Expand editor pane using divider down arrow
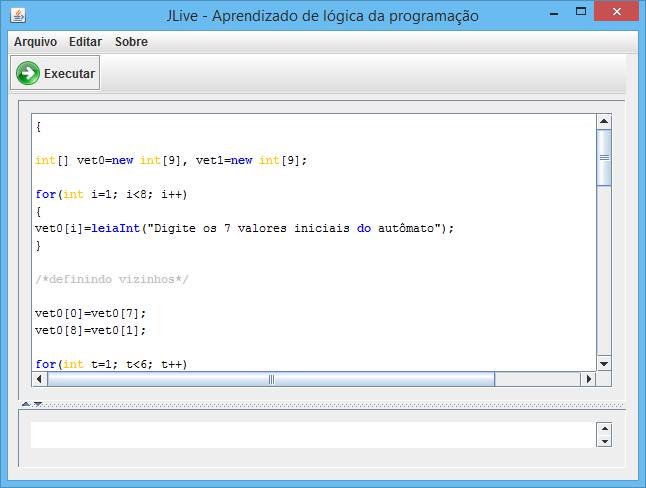The height and width of the screenshot is (488, 646). pos(38,404)
